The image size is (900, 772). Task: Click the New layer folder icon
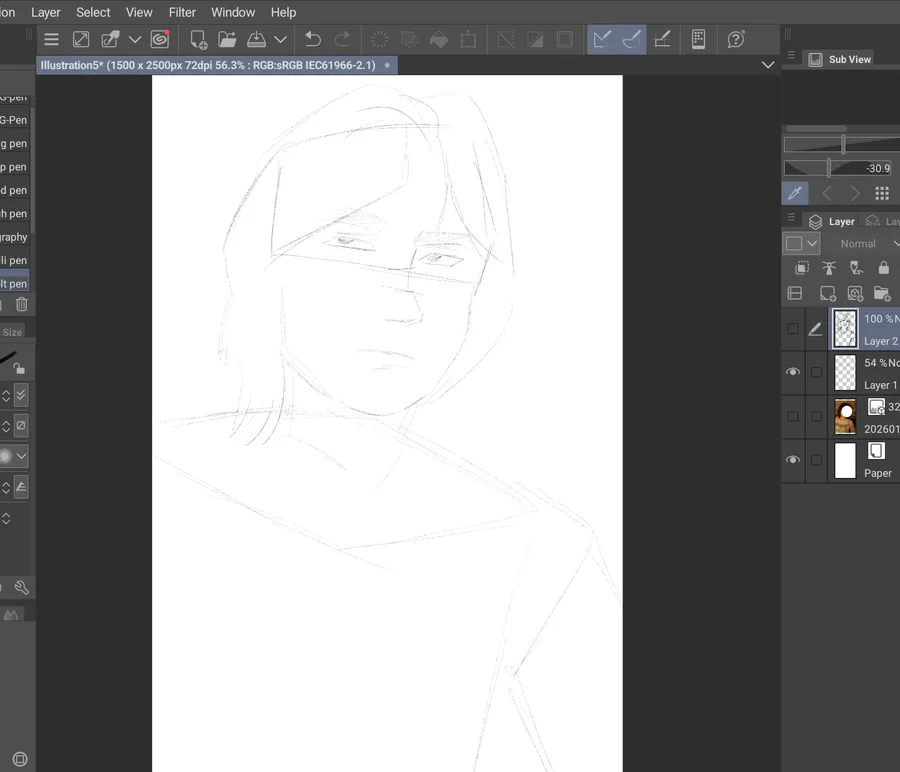(881, 293)
